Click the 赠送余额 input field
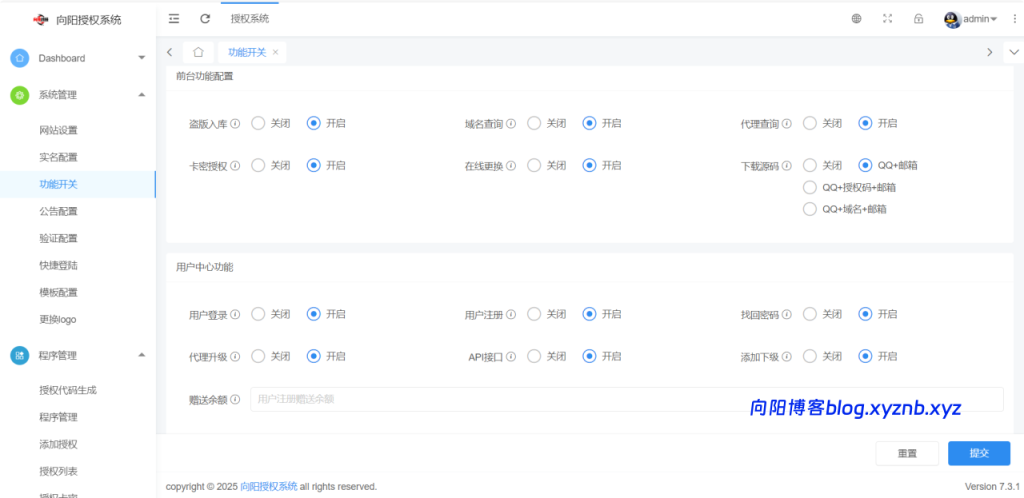 click(625, 399)
